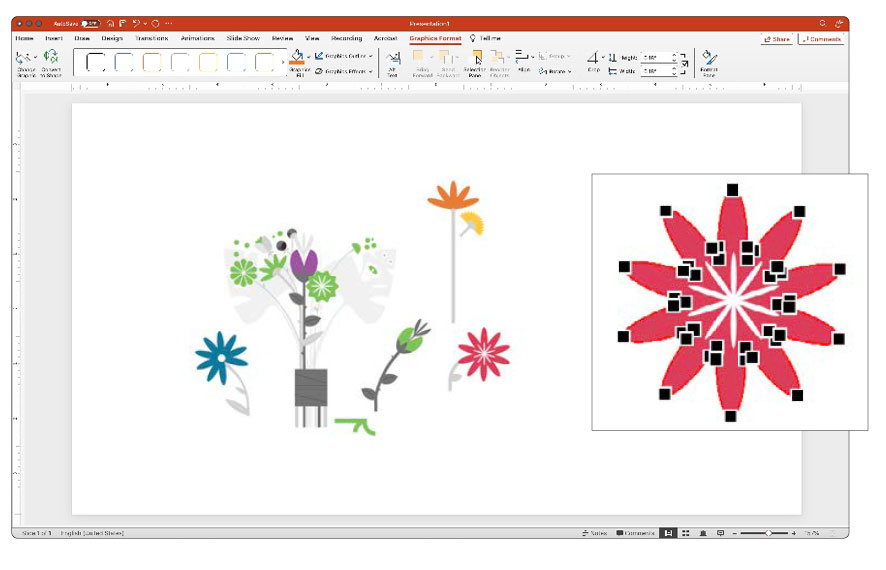Image resolution: width=886 pixels, height=570 pixels.
Task: Click the Reorder Objects icon
Action: pos(497,56)
